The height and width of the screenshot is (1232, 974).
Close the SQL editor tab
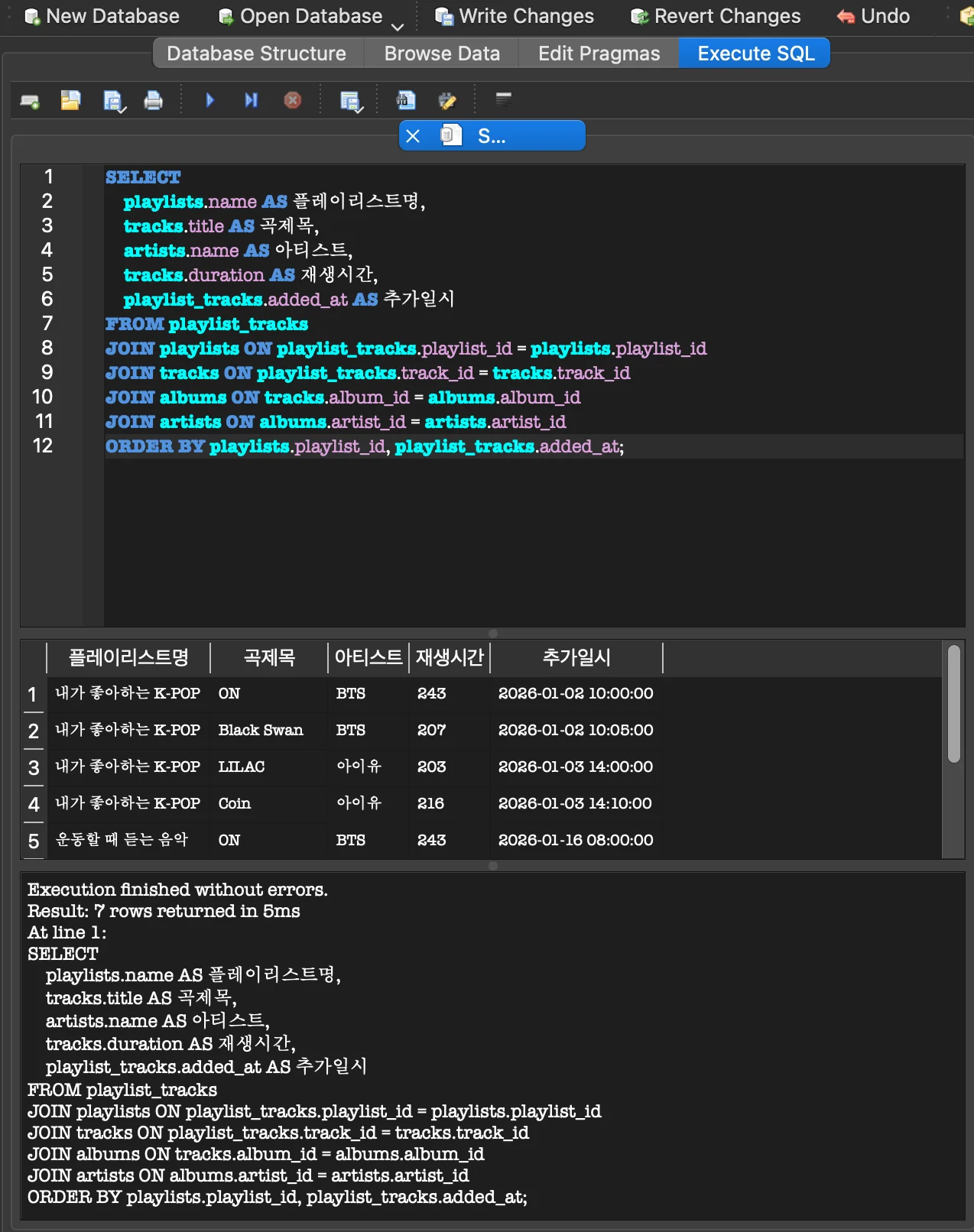pyautogui.click(x=413, y=136)
